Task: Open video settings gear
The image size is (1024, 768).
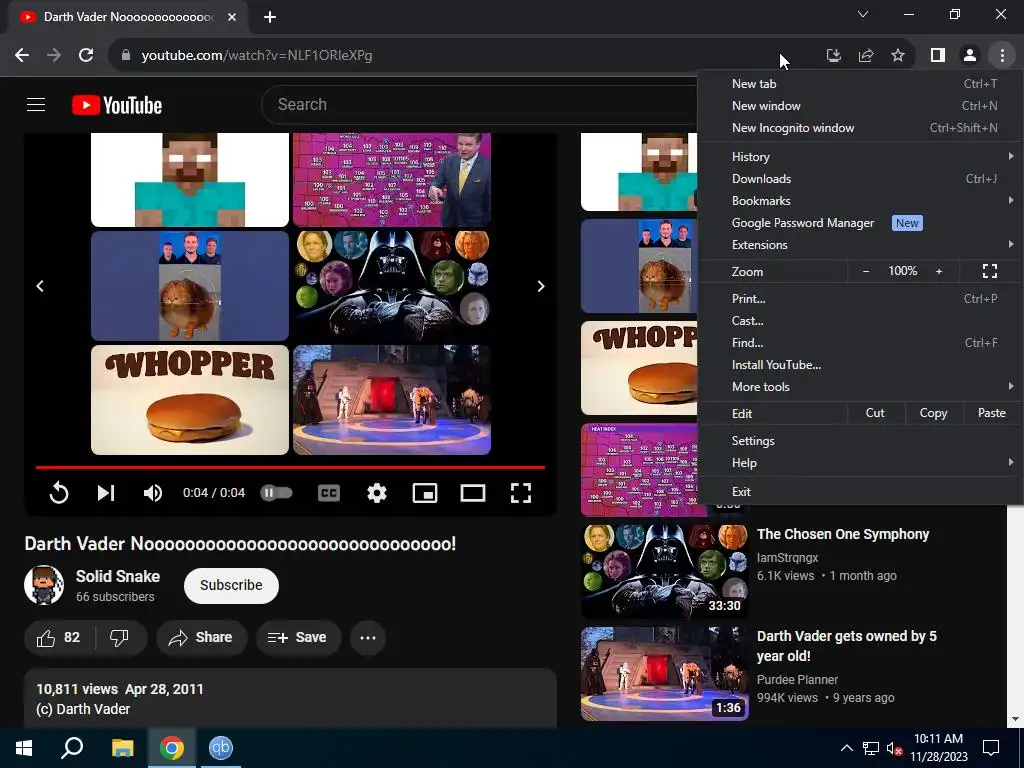Action: [x=377, y=493]
